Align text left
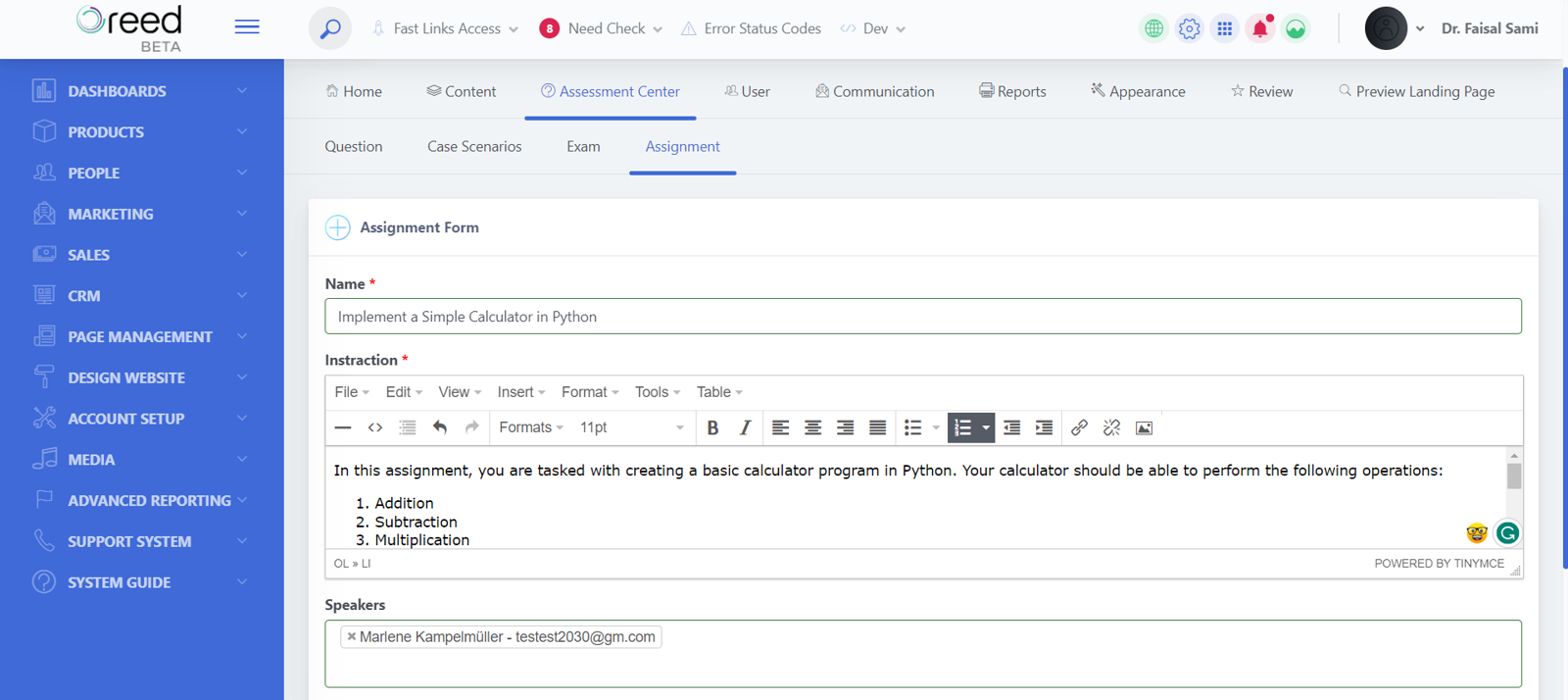This screenshot has height=700, width=1568. pyautogui.click(x=780, y=427)
